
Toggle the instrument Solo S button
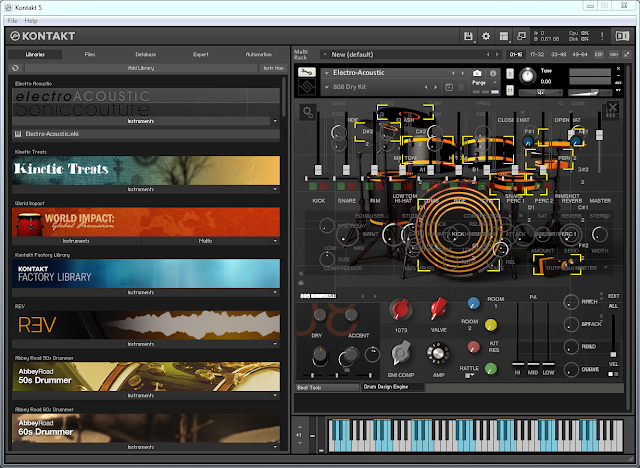click(510, 73)
